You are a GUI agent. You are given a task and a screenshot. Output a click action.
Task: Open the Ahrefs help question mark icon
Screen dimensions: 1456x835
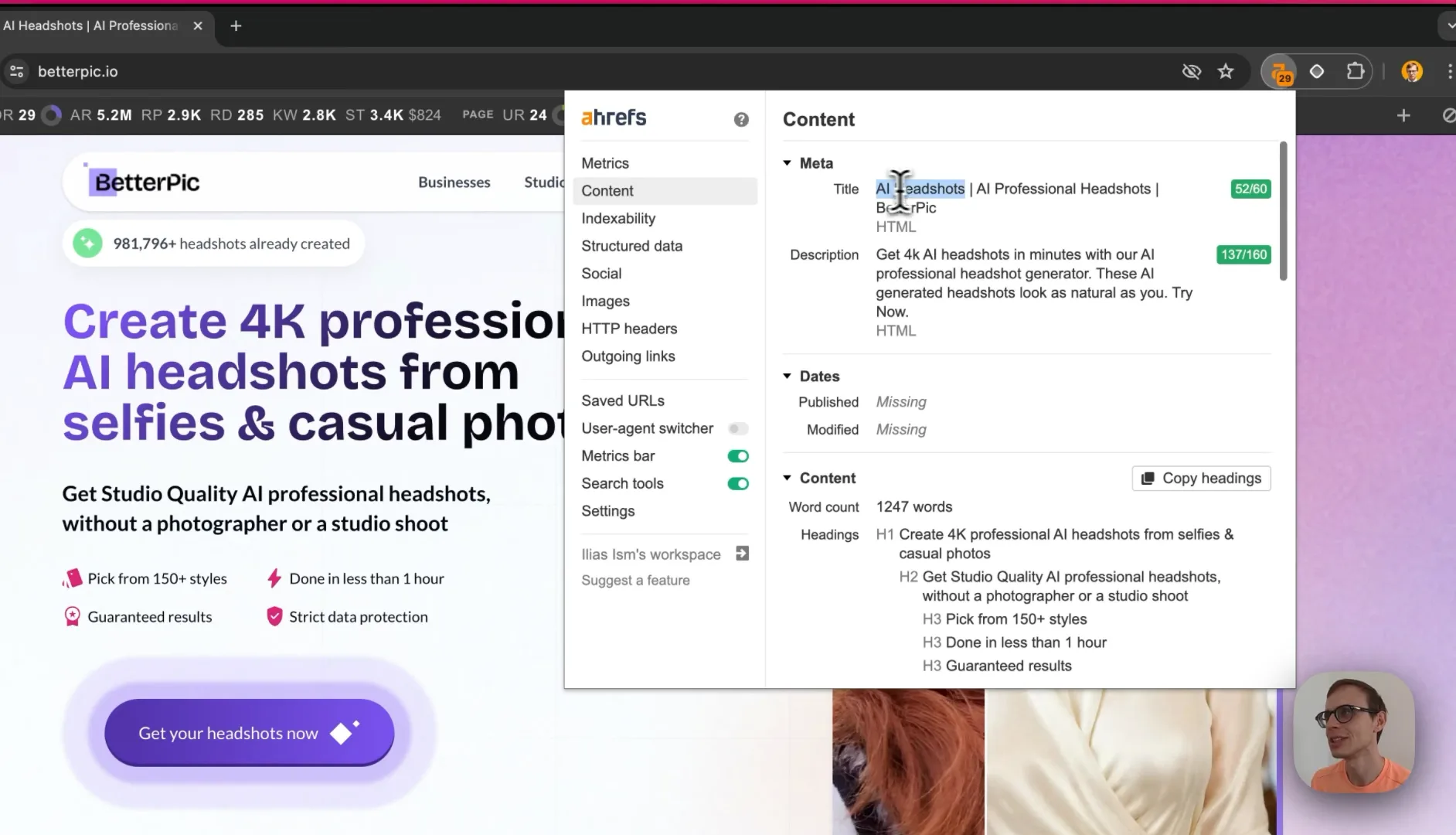(x=741, y=119)
